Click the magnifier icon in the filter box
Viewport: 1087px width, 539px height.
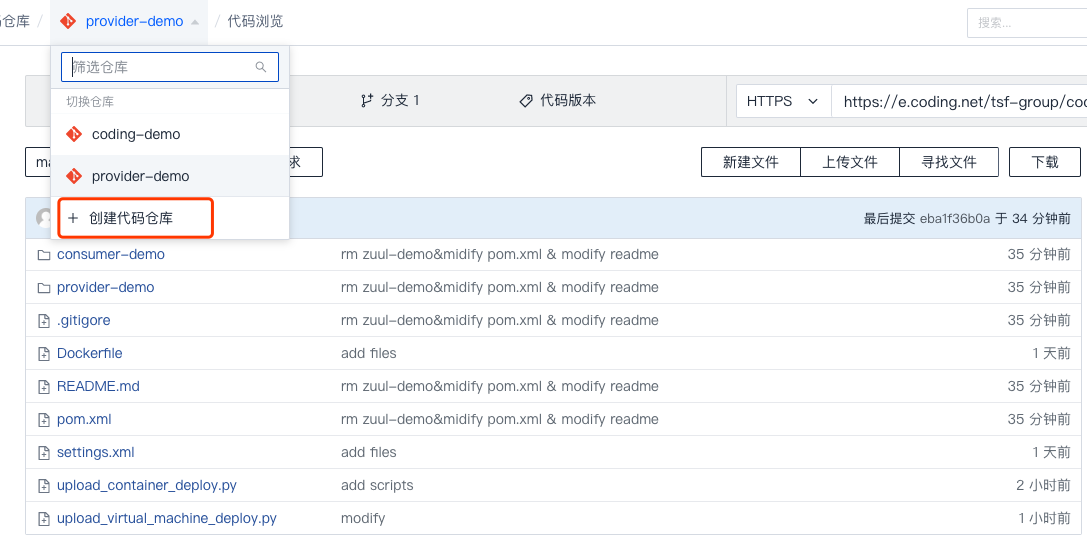[x=261, y=67]
